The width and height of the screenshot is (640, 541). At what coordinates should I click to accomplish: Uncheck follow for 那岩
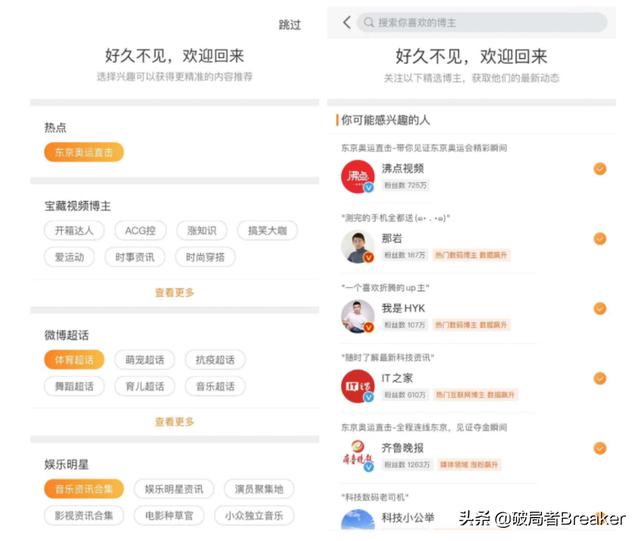point(600,238)
